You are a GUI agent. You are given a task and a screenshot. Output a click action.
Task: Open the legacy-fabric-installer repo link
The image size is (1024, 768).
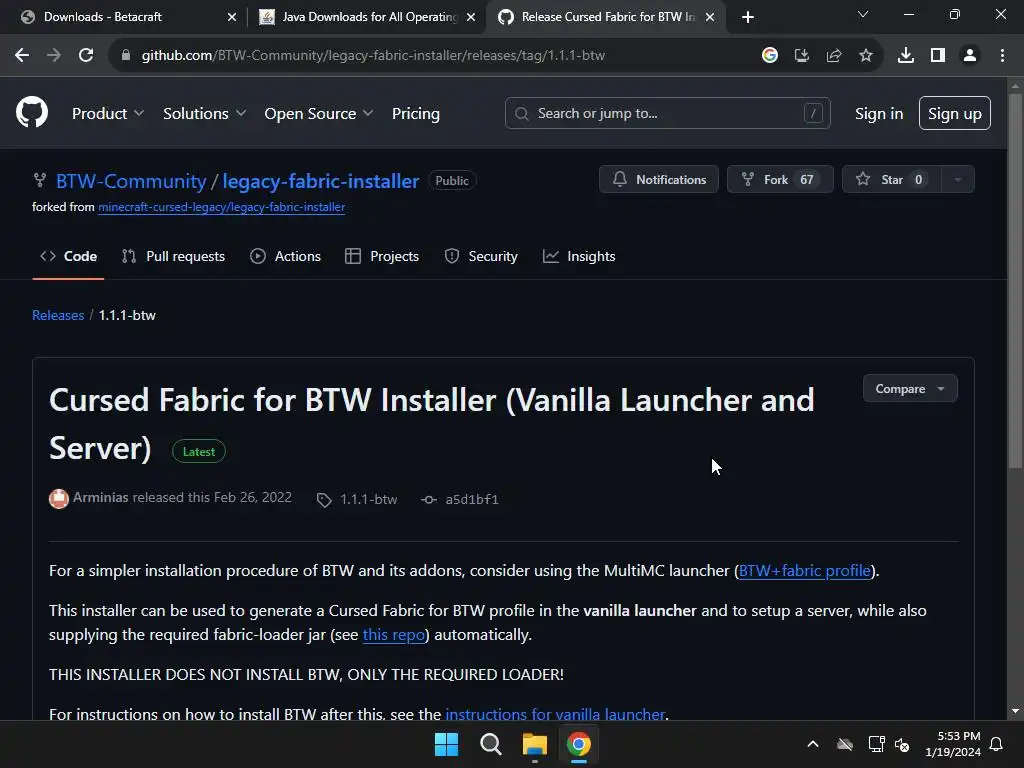321,181
